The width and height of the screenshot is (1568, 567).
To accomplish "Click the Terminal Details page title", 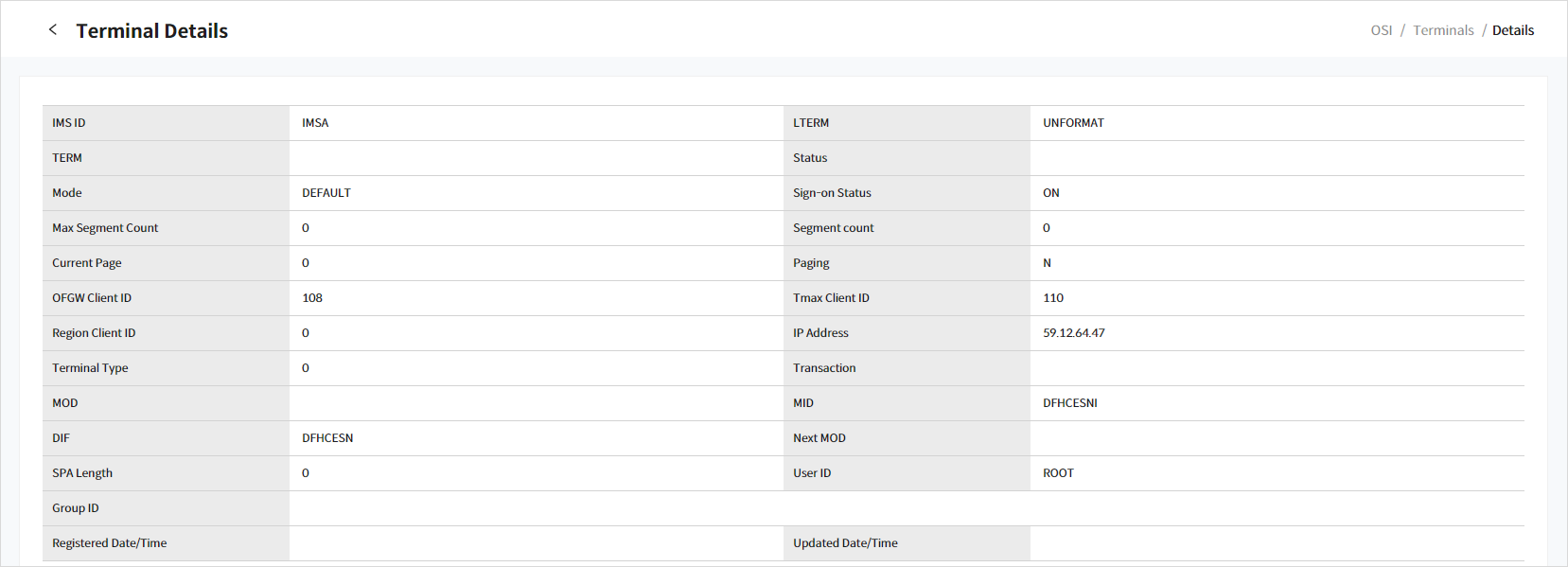I will pos(152,31).
